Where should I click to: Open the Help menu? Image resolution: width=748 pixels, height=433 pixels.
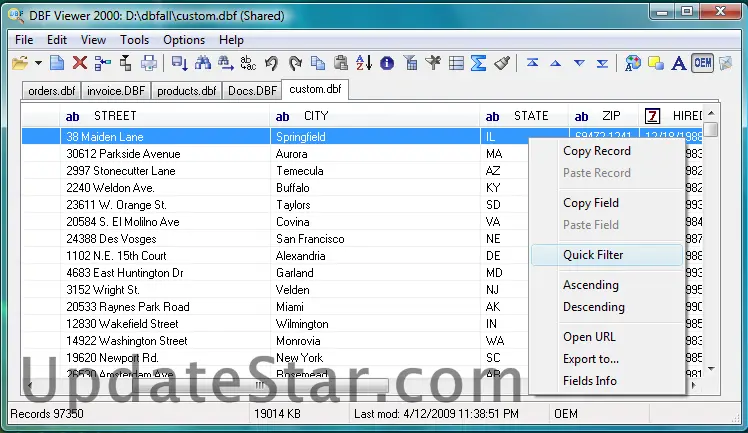point(231,40)
